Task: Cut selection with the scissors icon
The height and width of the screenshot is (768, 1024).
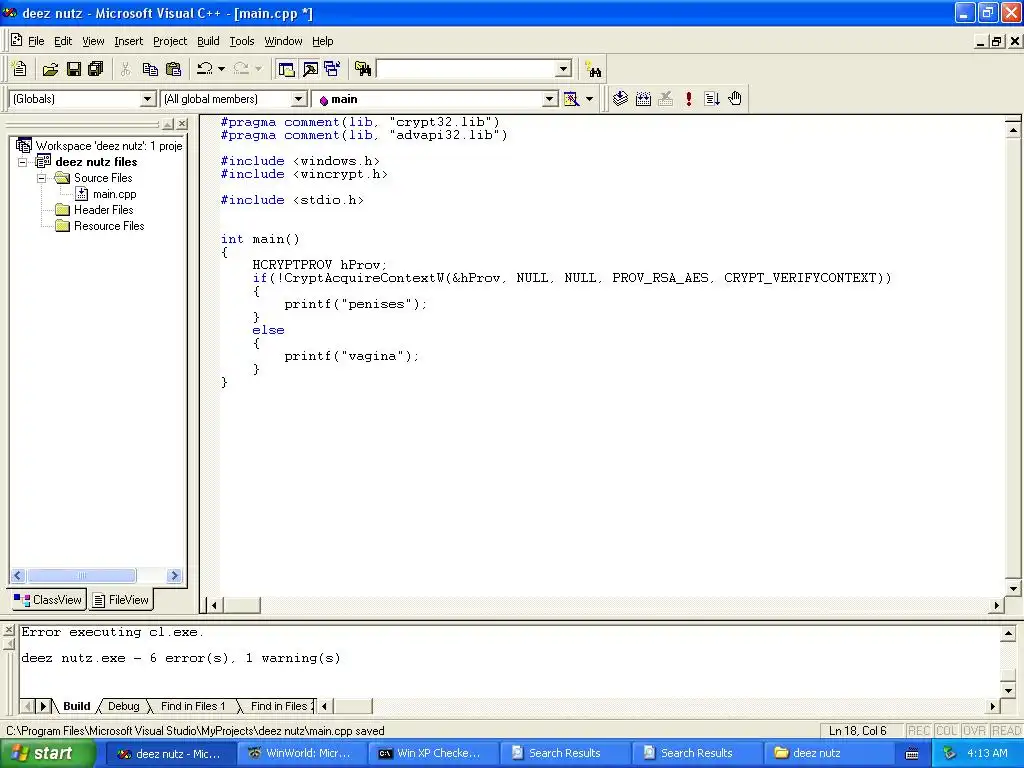Action: tap(125, 69)
